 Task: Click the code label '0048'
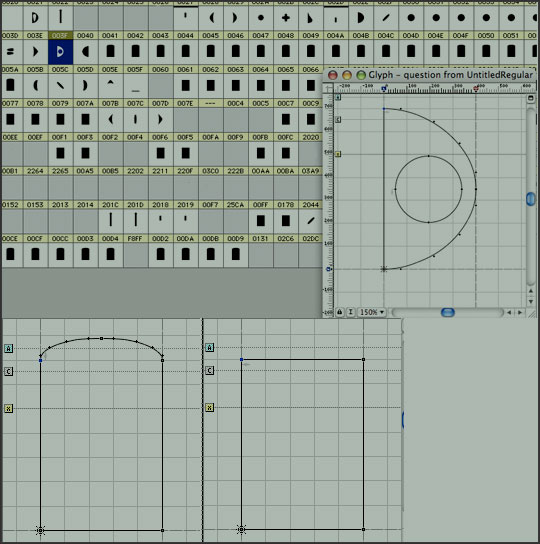286,35
